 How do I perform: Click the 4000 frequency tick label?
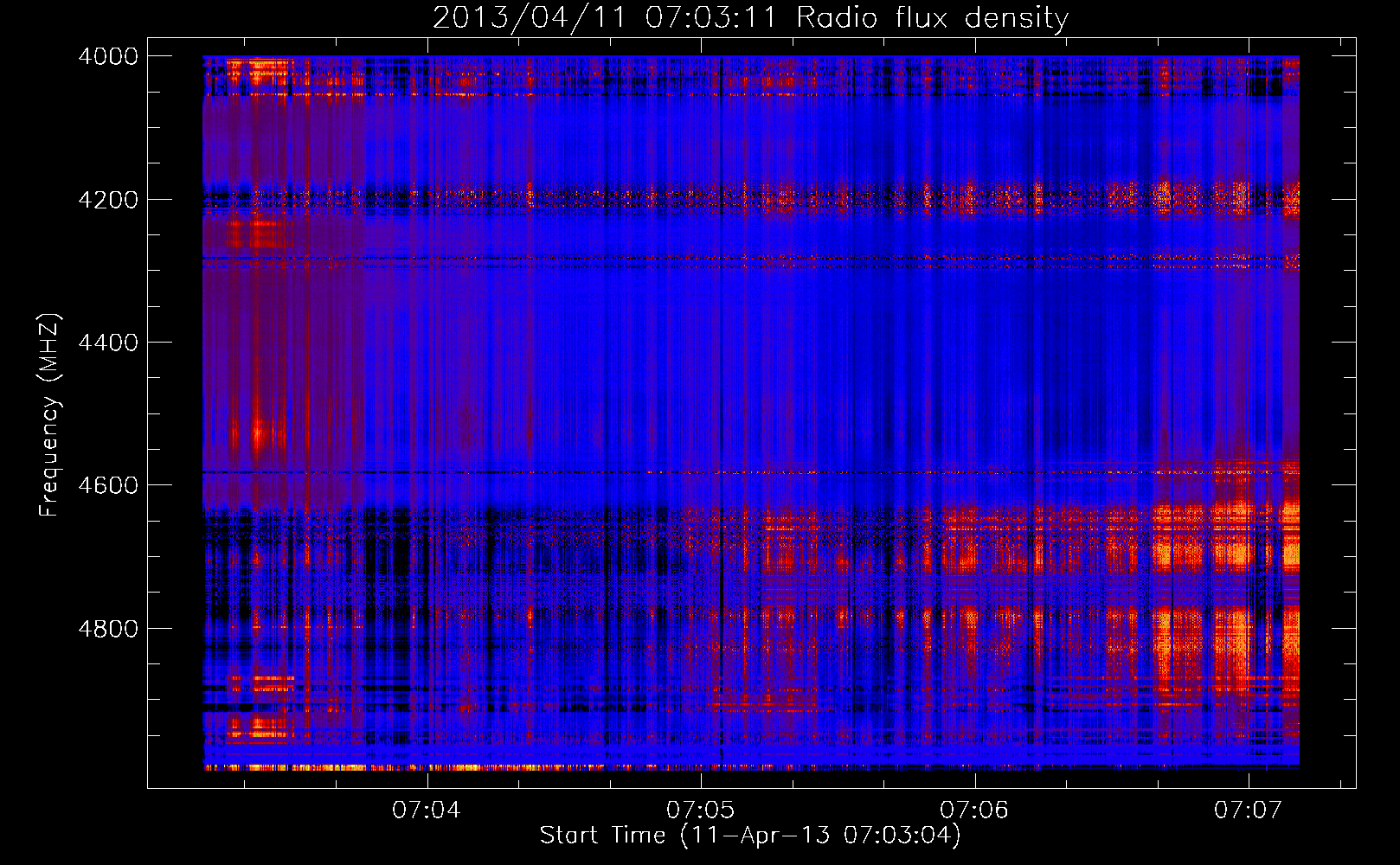108,56
